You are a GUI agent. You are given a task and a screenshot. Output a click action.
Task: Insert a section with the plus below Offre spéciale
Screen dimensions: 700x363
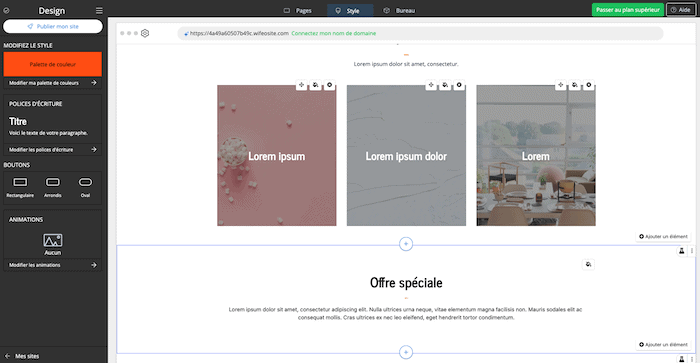point(406,352)
